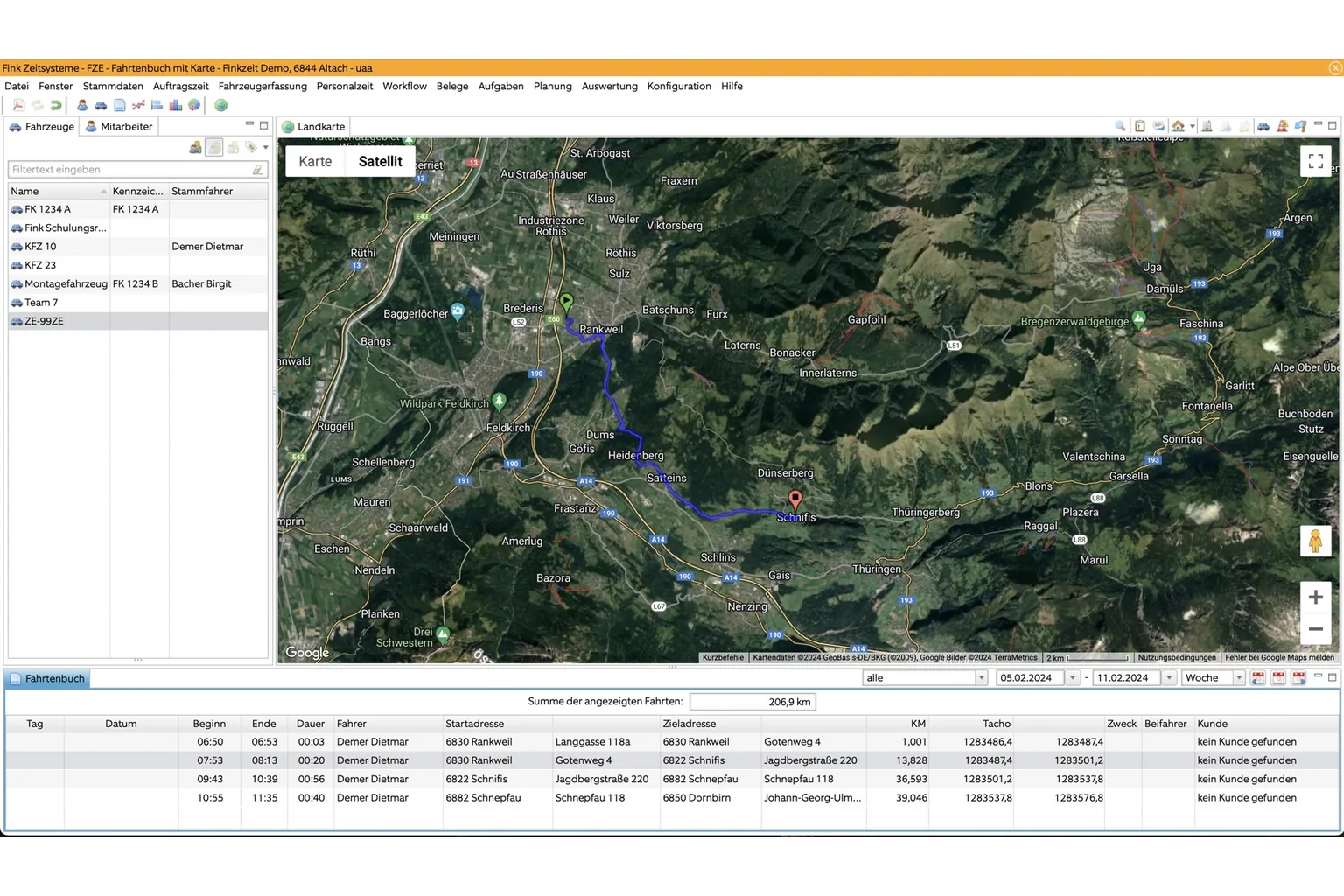Click the office building icon on map toolbar
Viewport: 1344px width, 896px height.
pyautogui.click(x=1207, y=126)
